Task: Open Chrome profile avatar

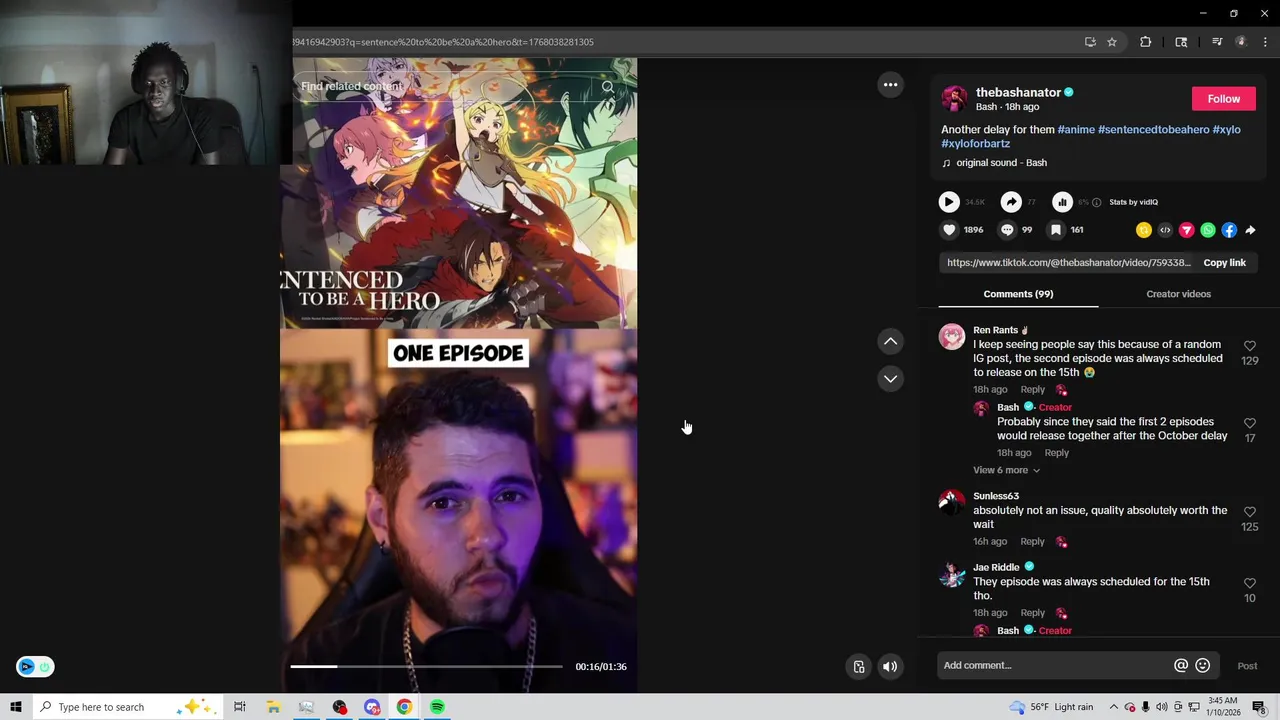Action: (1241, 42)
